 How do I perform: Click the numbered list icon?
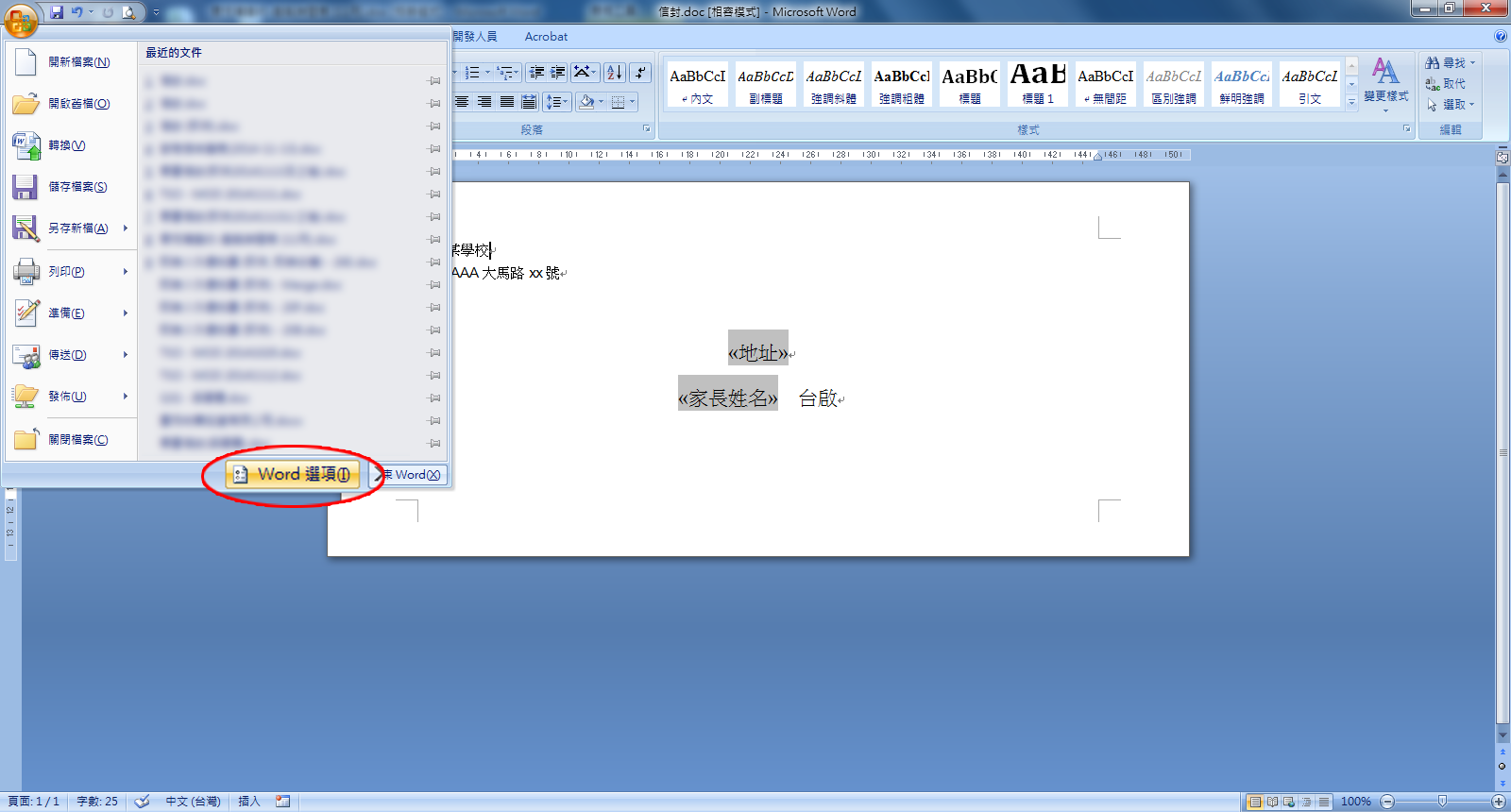[x=472, y=73]
